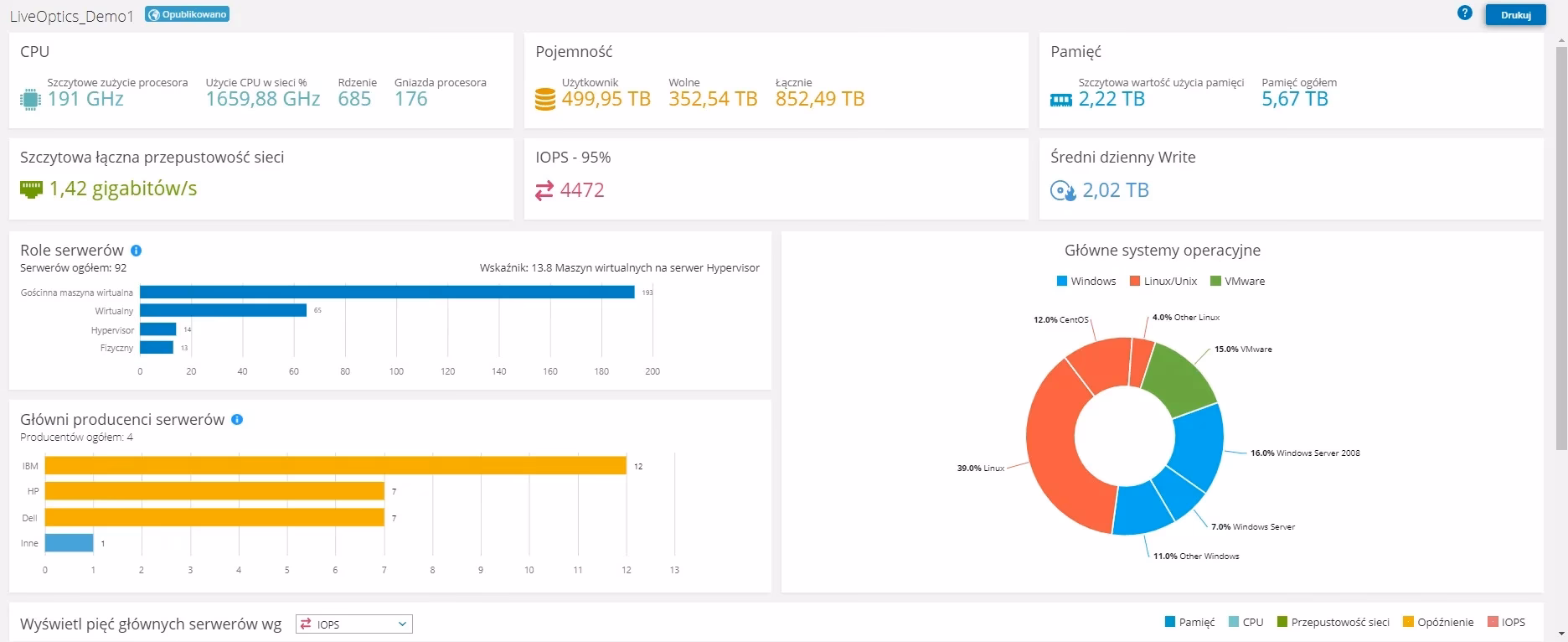Click the IOPS arrows icon

click(544, 191)
